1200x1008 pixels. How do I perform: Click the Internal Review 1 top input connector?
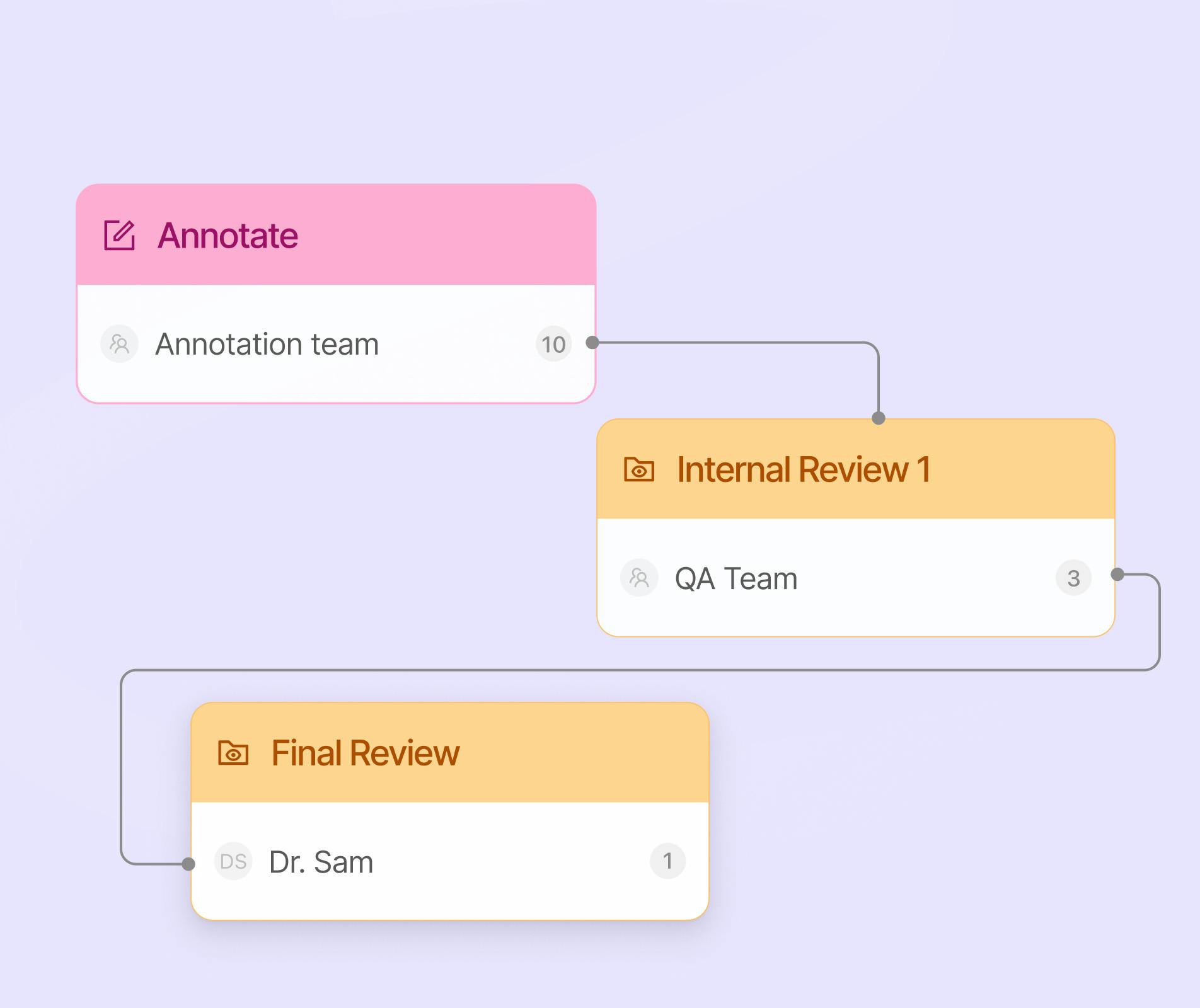coord(879,418)
